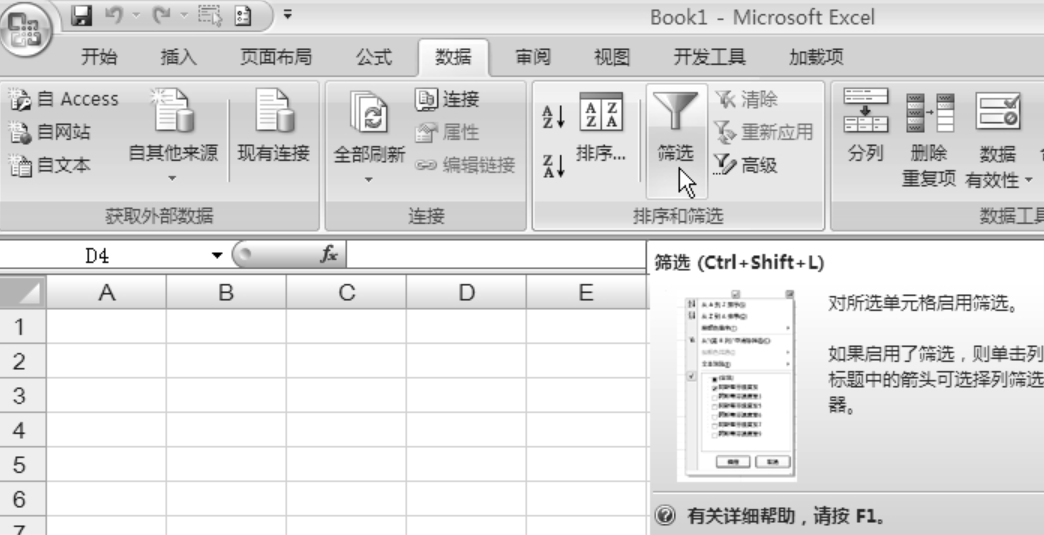Sort descending with Z-A icon
This screenshot has width=1044, height=535.
click(554, 166)
